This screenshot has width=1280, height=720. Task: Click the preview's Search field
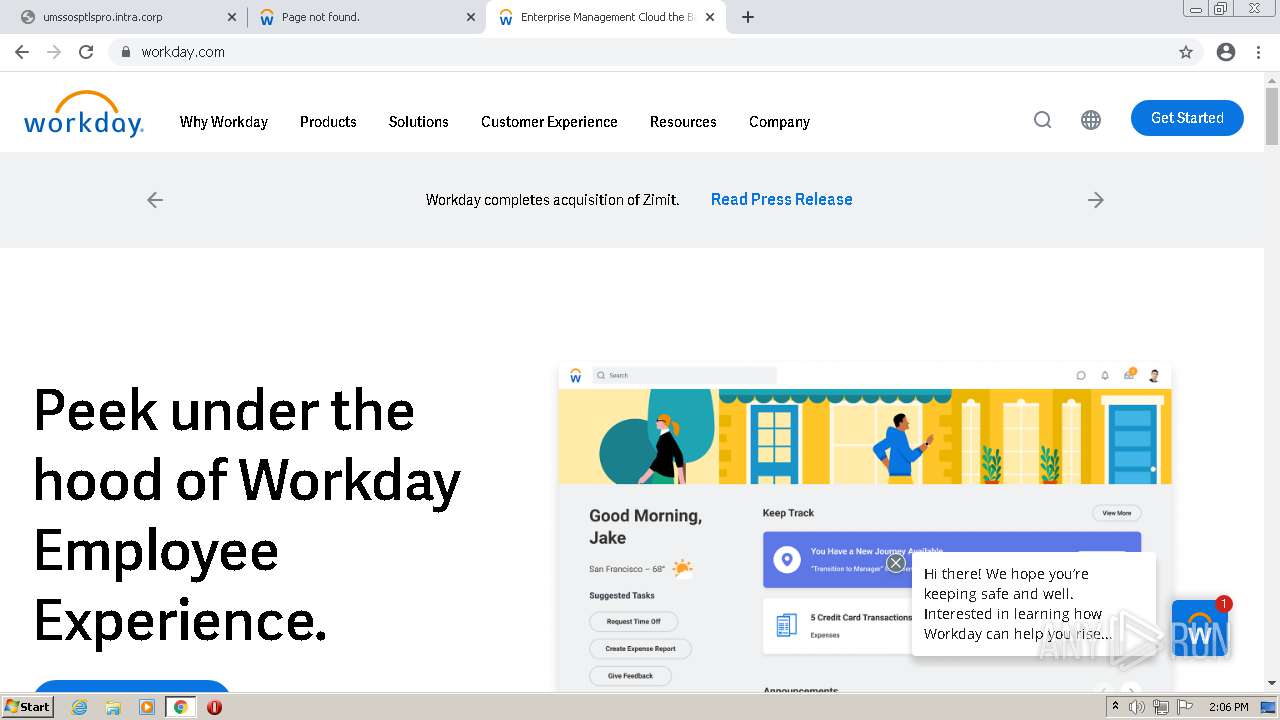[685, 375]
